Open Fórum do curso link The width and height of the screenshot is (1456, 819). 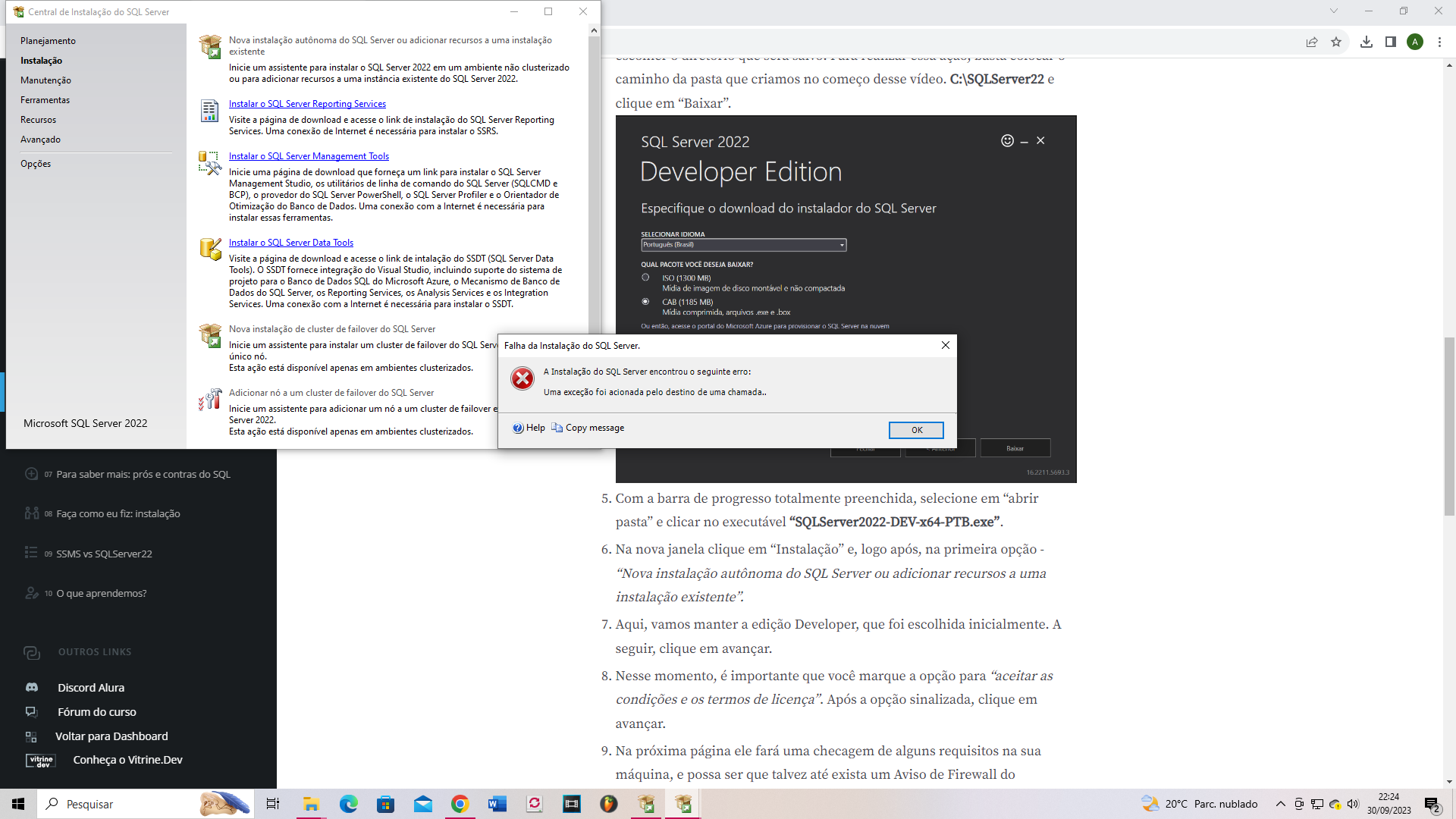[97, 712]
